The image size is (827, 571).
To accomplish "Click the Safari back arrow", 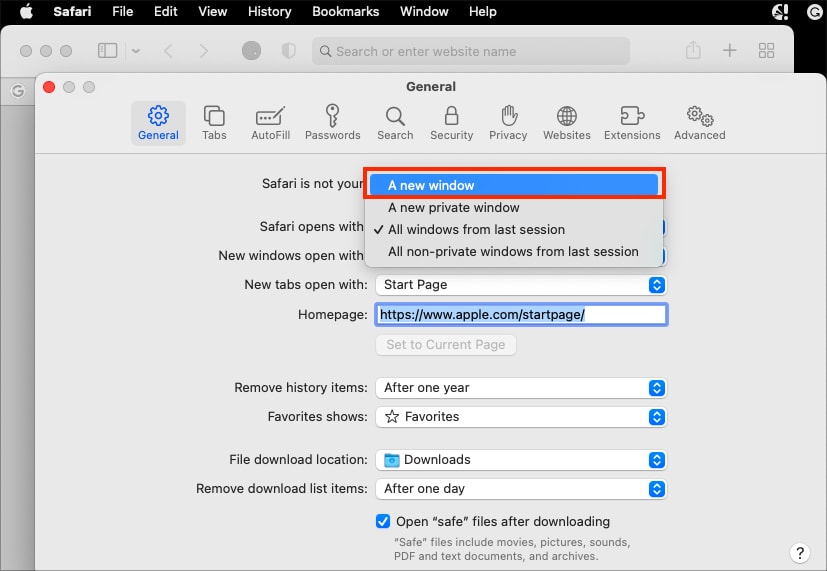I will (x=168, y=51).
